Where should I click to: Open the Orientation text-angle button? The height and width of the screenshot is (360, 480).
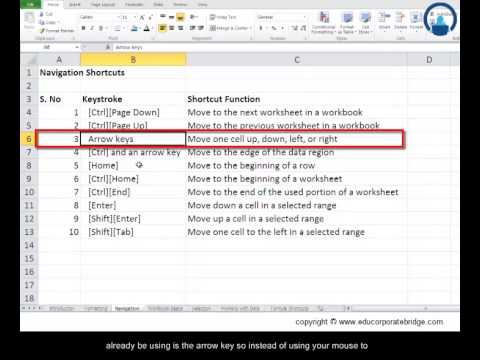[193, 17]
